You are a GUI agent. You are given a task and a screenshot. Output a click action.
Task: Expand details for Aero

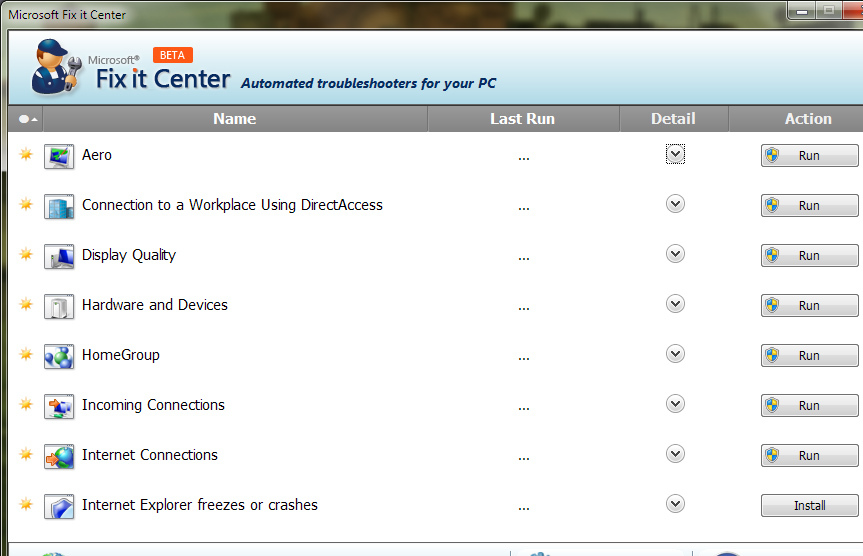point(675,154)
